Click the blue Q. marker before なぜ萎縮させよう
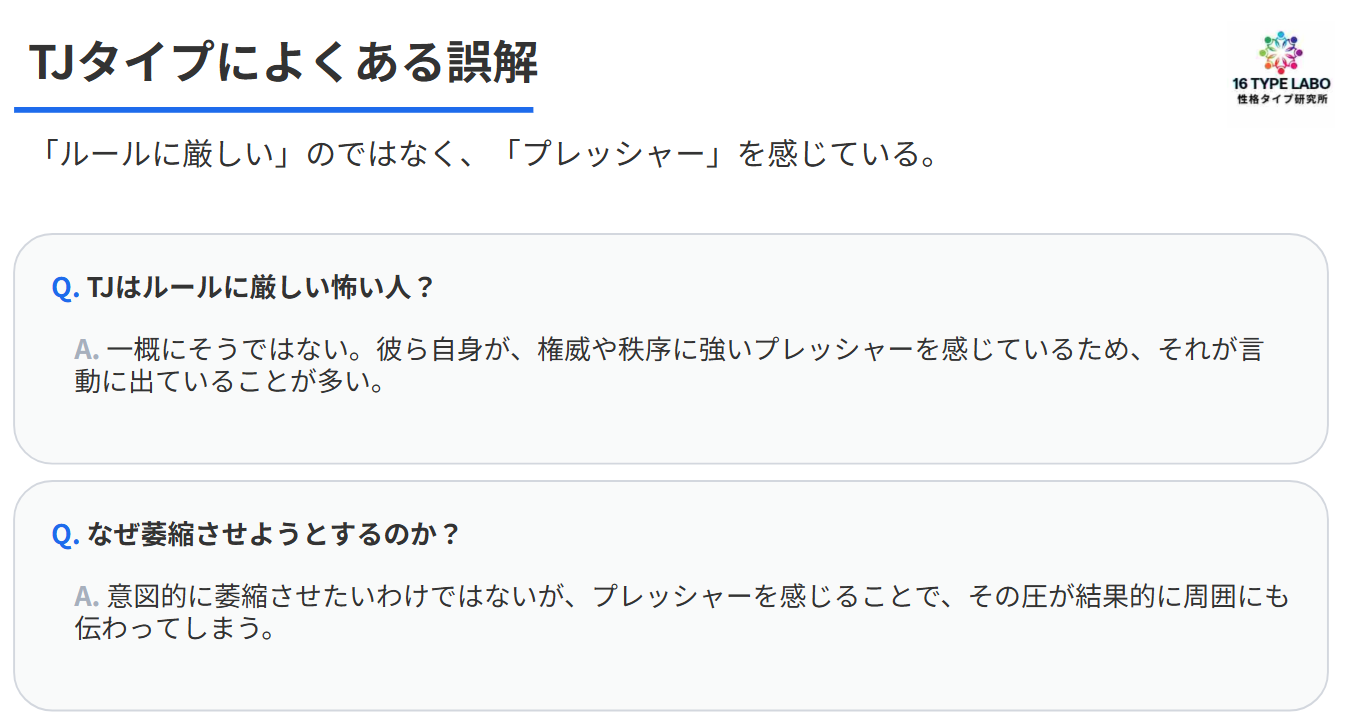The height and width of the screenshot is (723, 1356). [65, 534]
